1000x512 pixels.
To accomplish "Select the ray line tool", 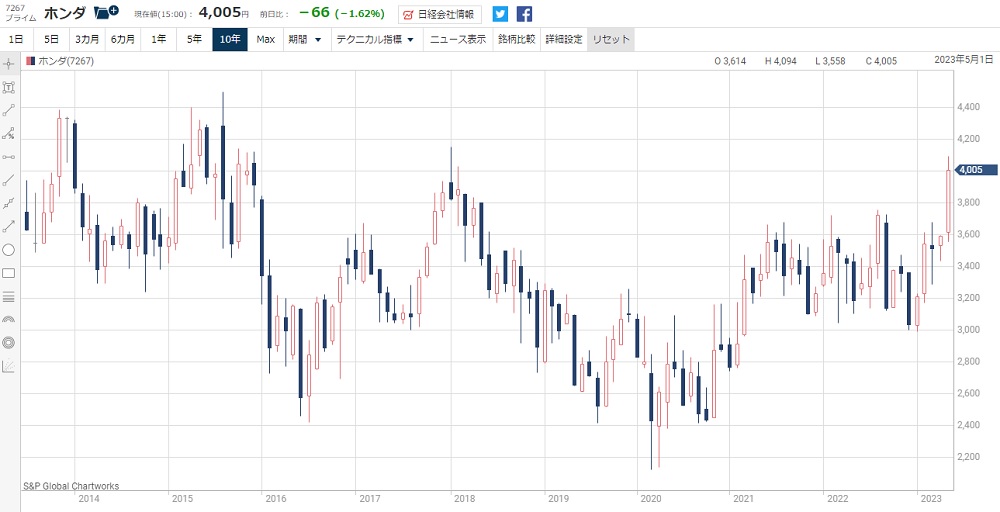I will tap(9, 180).
